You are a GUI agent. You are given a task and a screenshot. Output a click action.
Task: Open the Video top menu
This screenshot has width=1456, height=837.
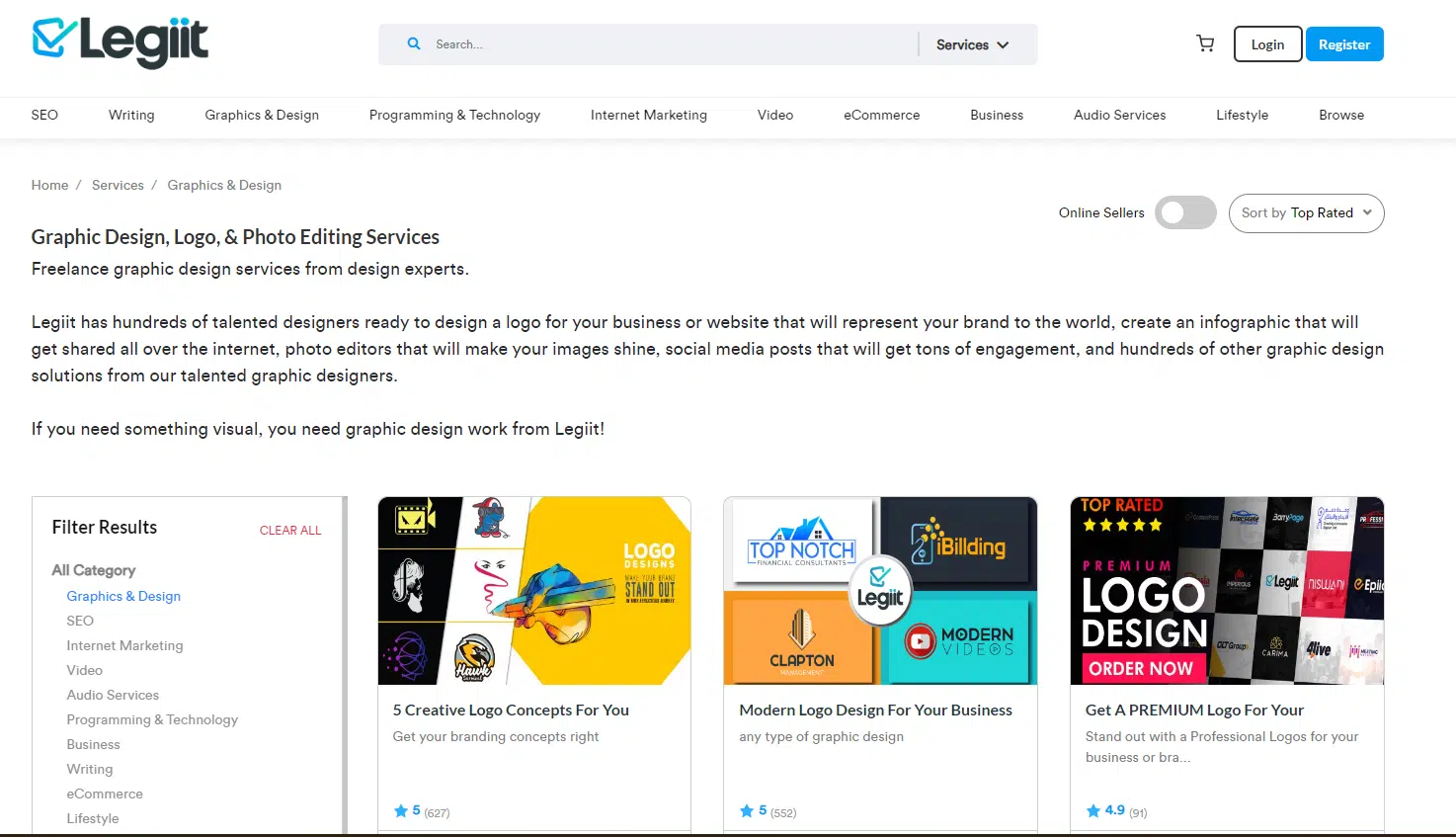[775, 115]
